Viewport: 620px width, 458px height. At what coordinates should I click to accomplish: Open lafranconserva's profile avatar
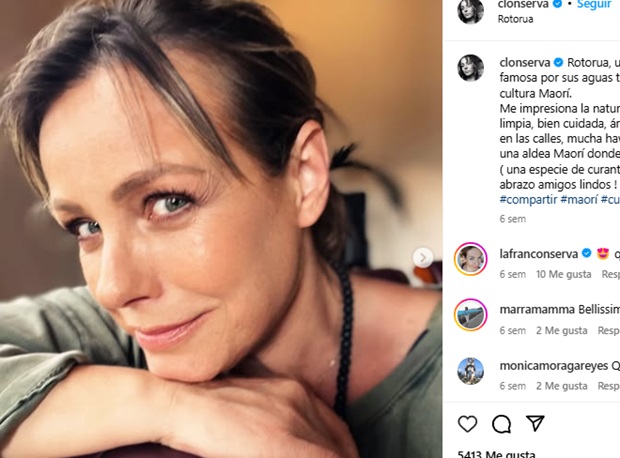[x=471, y=260]
